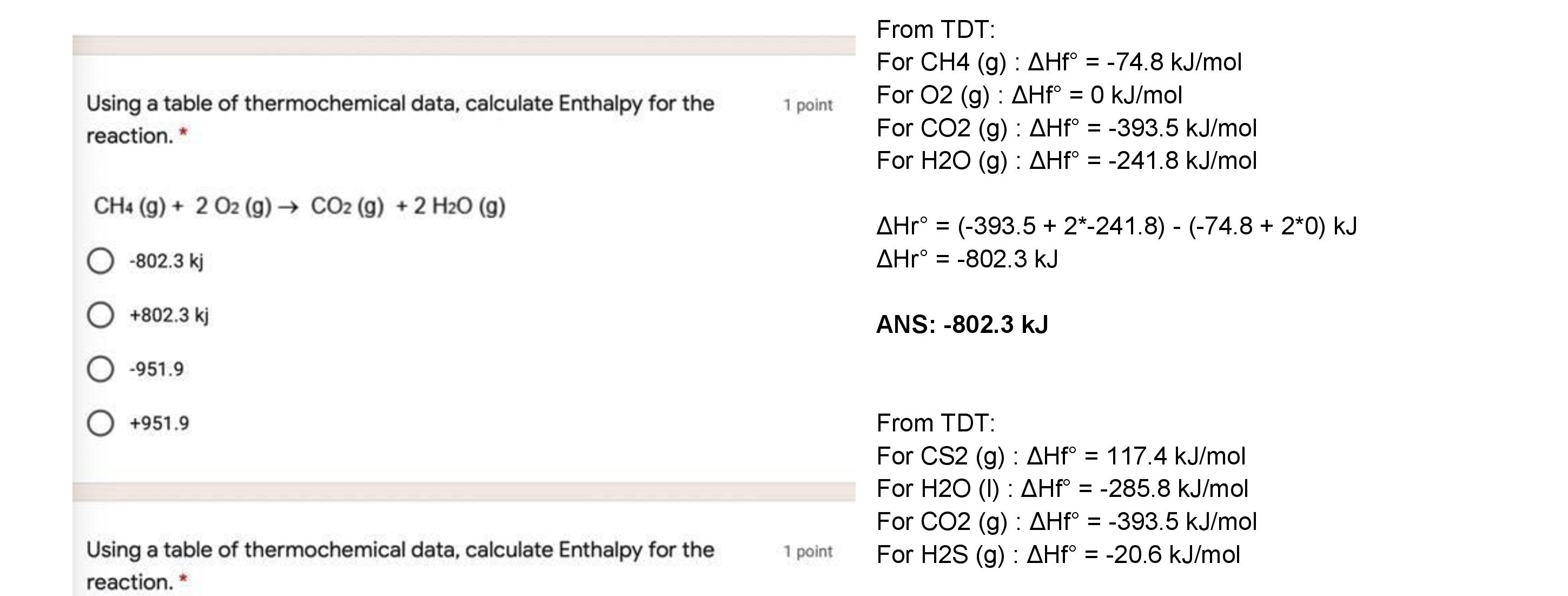This screenshot has height=596, width=1568.
Task: Click the CH4 combustion reaction equation
Action: [x=300, y=206]
